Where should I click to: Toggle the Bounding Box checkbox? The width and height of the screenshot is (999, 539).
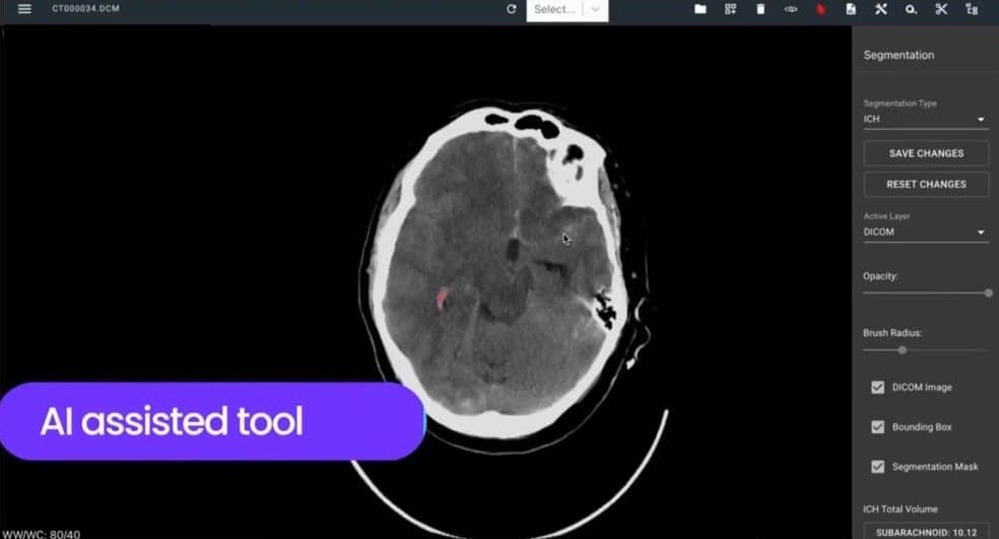coord(878,427)
